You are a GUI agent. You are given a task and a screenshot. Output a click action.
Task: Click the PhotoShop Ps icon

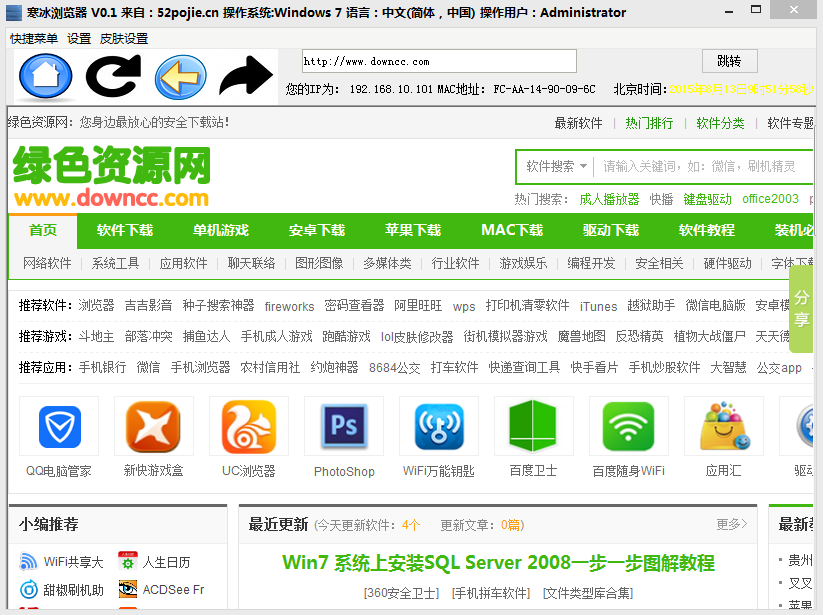click(344, 426)
